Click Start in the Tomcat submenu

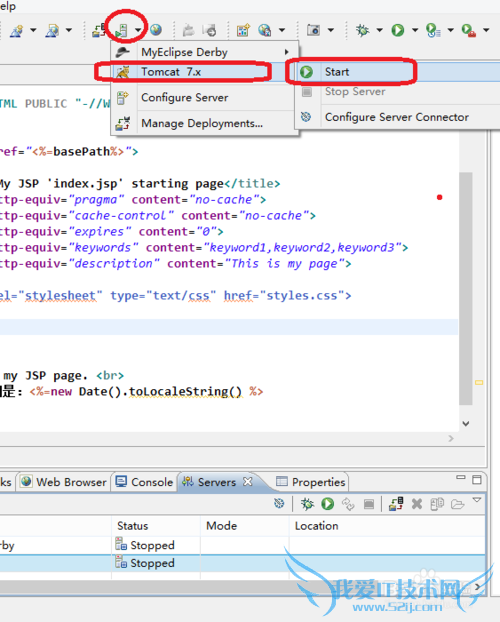pyautogui.click(x=398, y=72)
